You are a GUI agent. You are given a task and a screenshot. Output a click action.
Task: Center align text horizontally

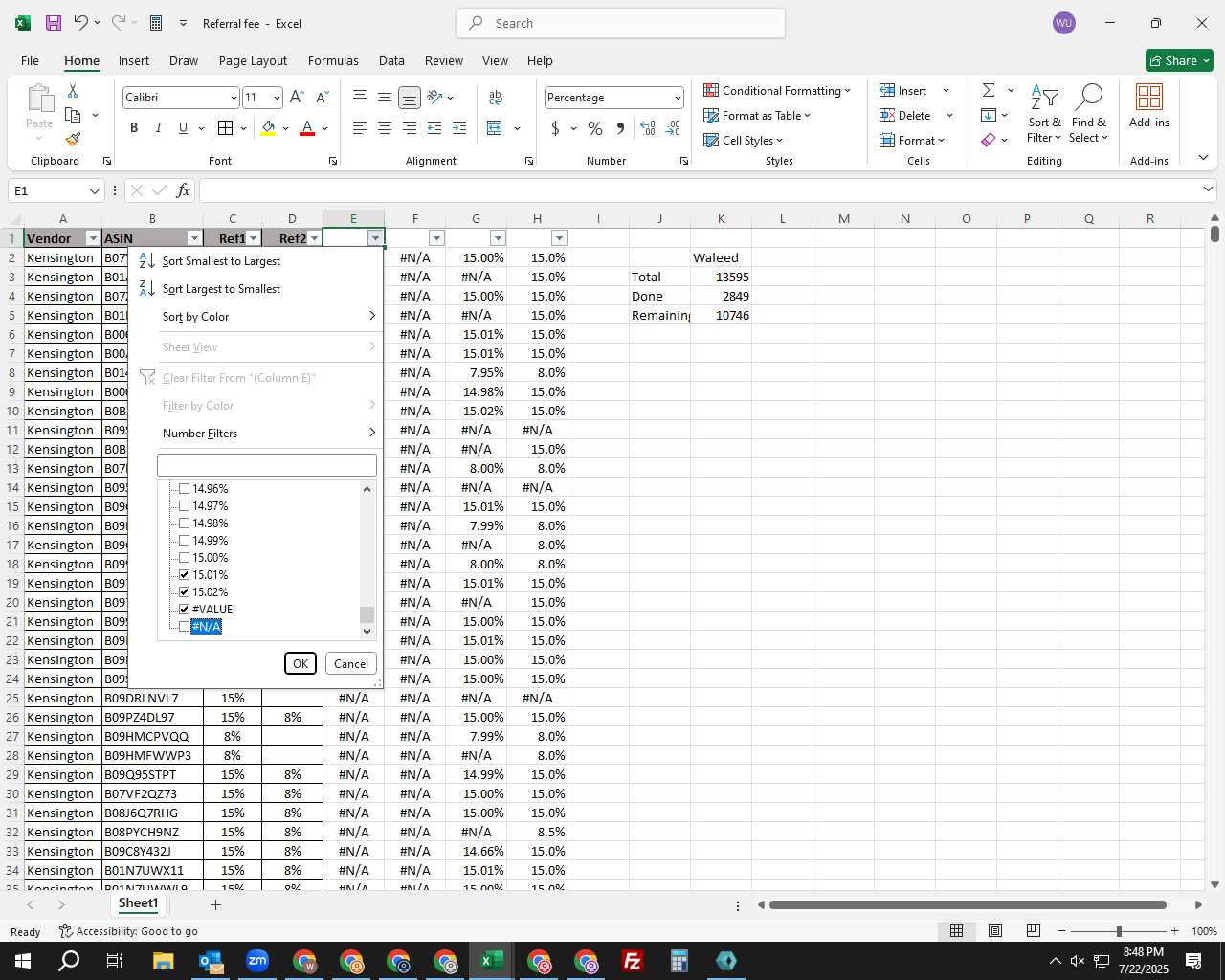click(x=385, y=128)
